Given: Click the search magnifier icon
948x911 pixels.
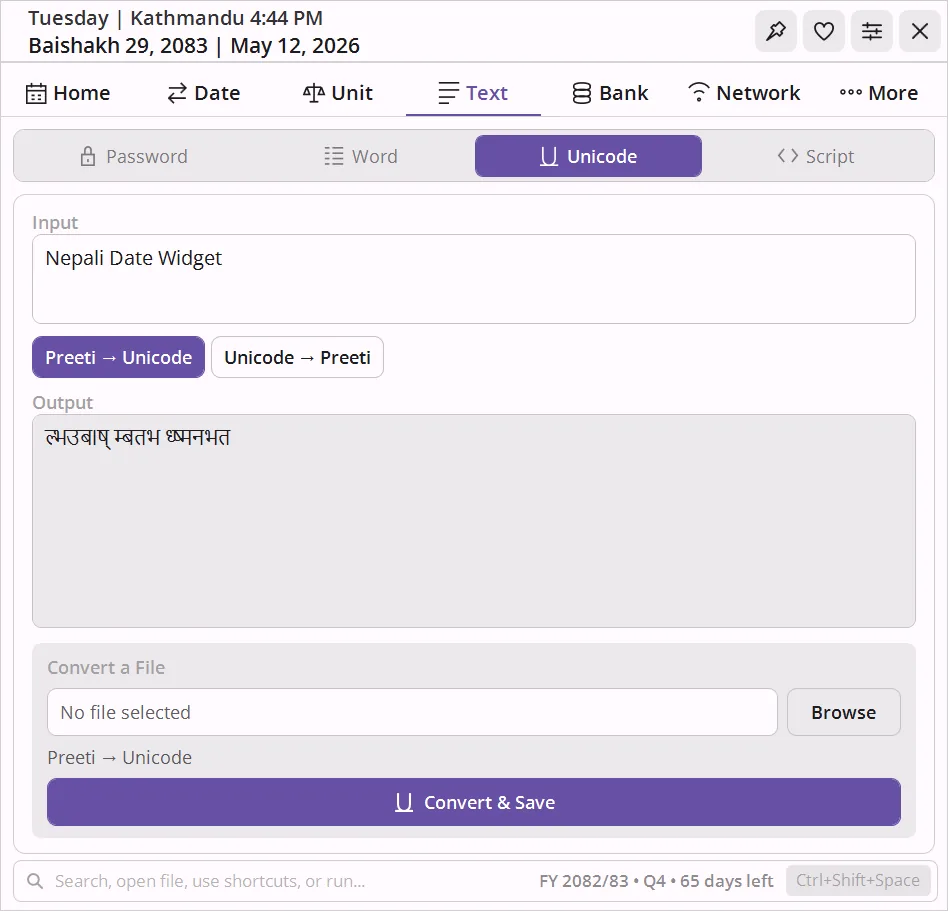Looking at the screenshot, I should pyautogui.click(x=35, y=881).
